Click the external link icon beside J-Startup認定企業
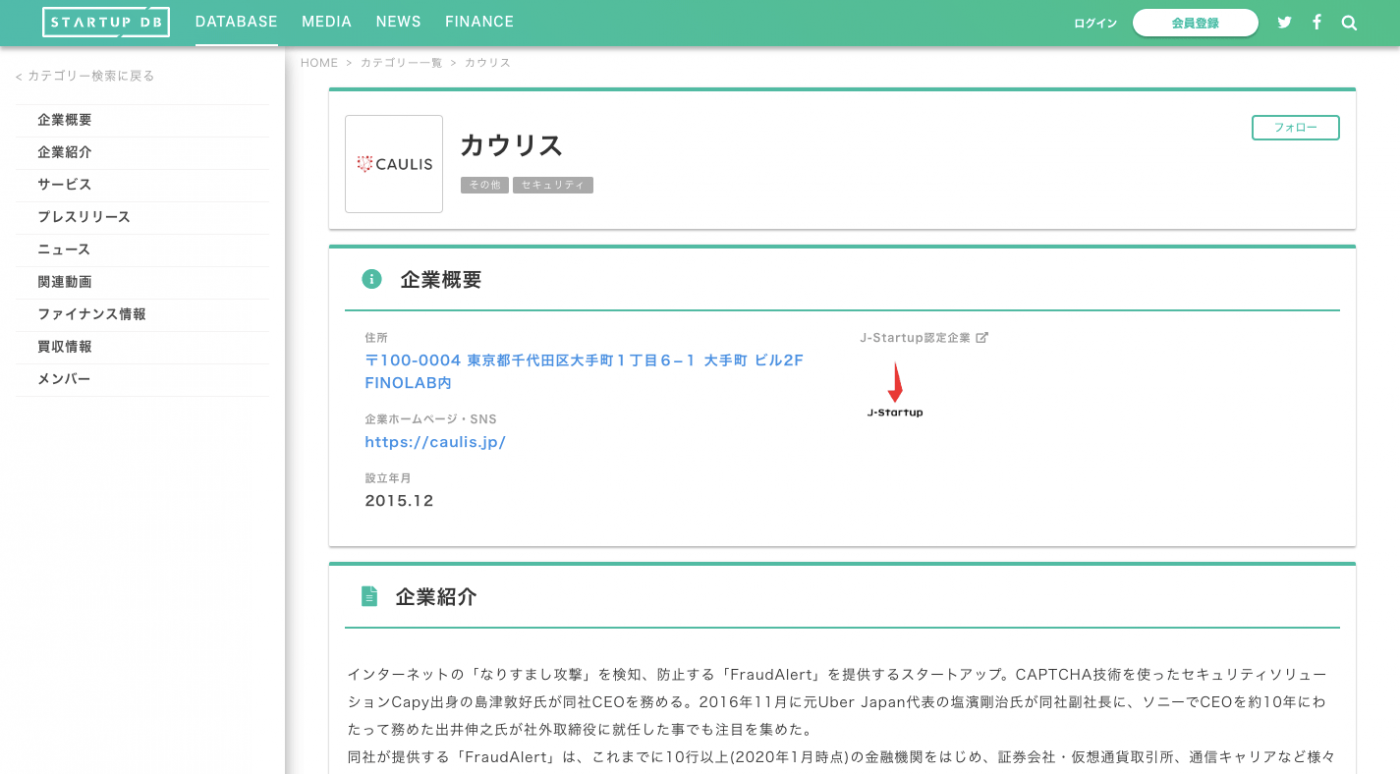 click(982, 338)
